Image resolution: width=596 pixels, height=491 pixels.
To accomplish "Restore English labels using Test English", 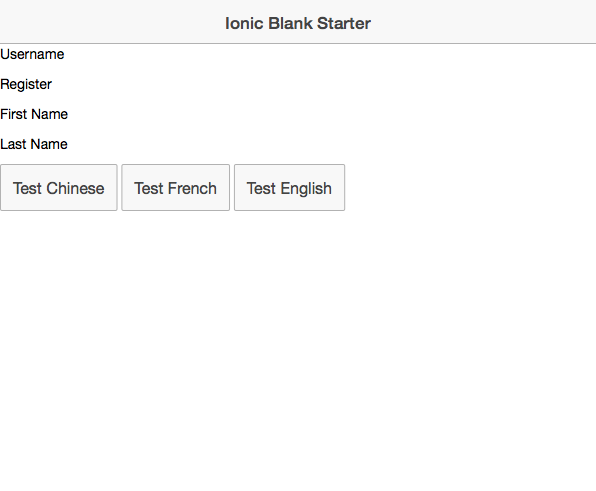I will click(x=290, y=187).
